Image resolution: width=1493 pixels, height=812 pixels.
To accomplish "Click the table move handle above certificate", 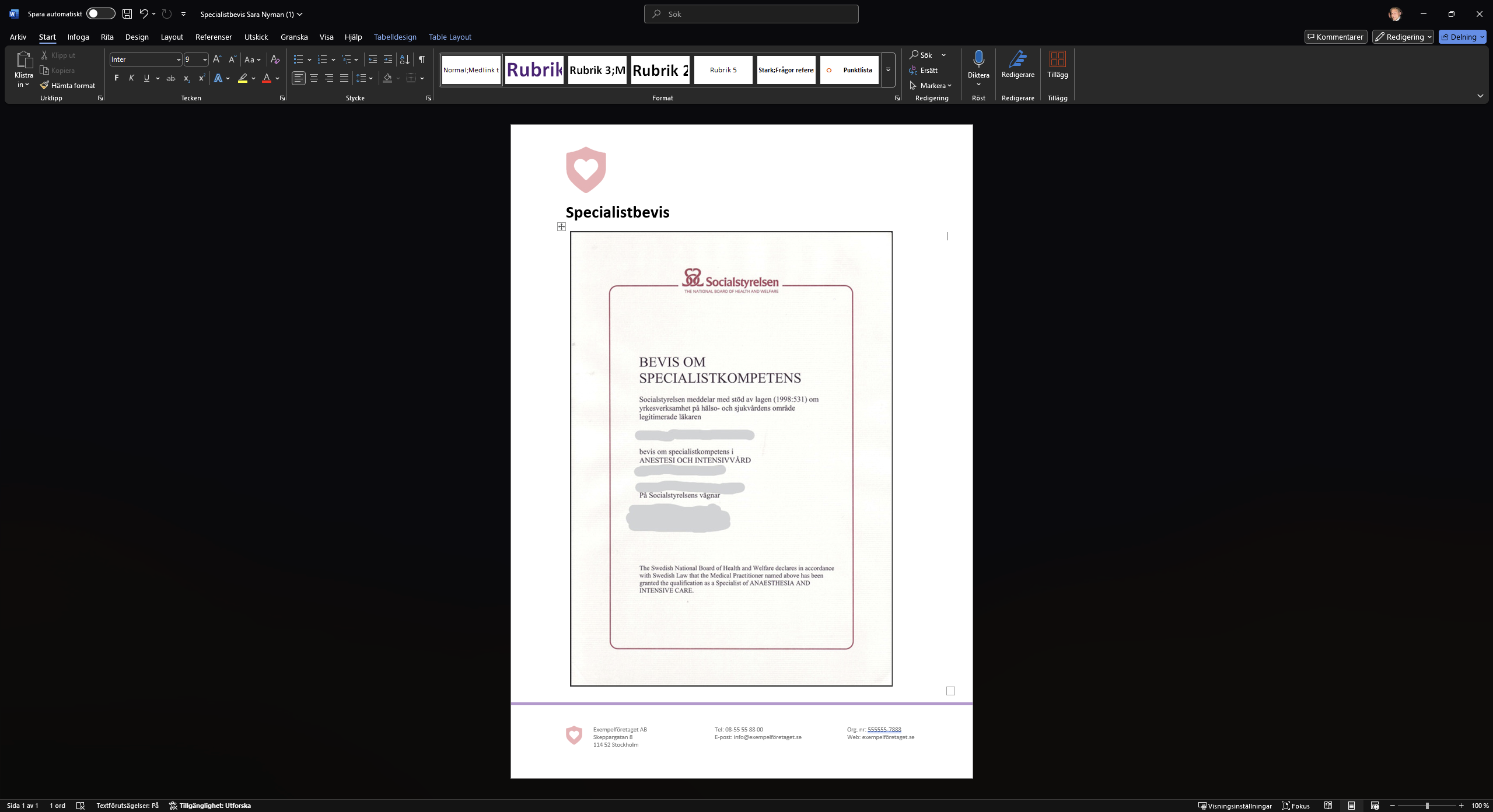I will (x=561, y=226).
